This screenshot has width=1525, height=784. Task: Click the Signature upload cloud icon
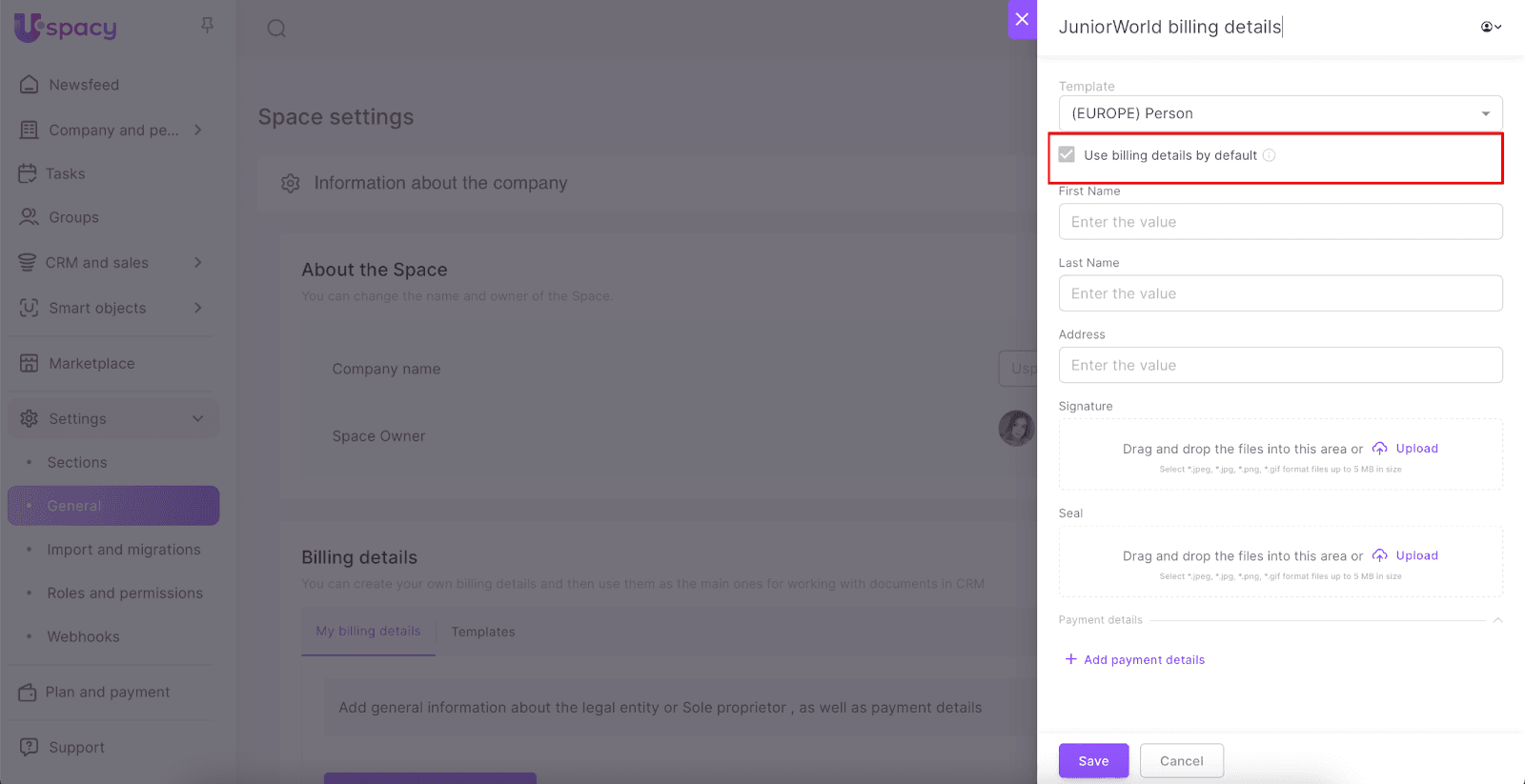pos(1379,449)
